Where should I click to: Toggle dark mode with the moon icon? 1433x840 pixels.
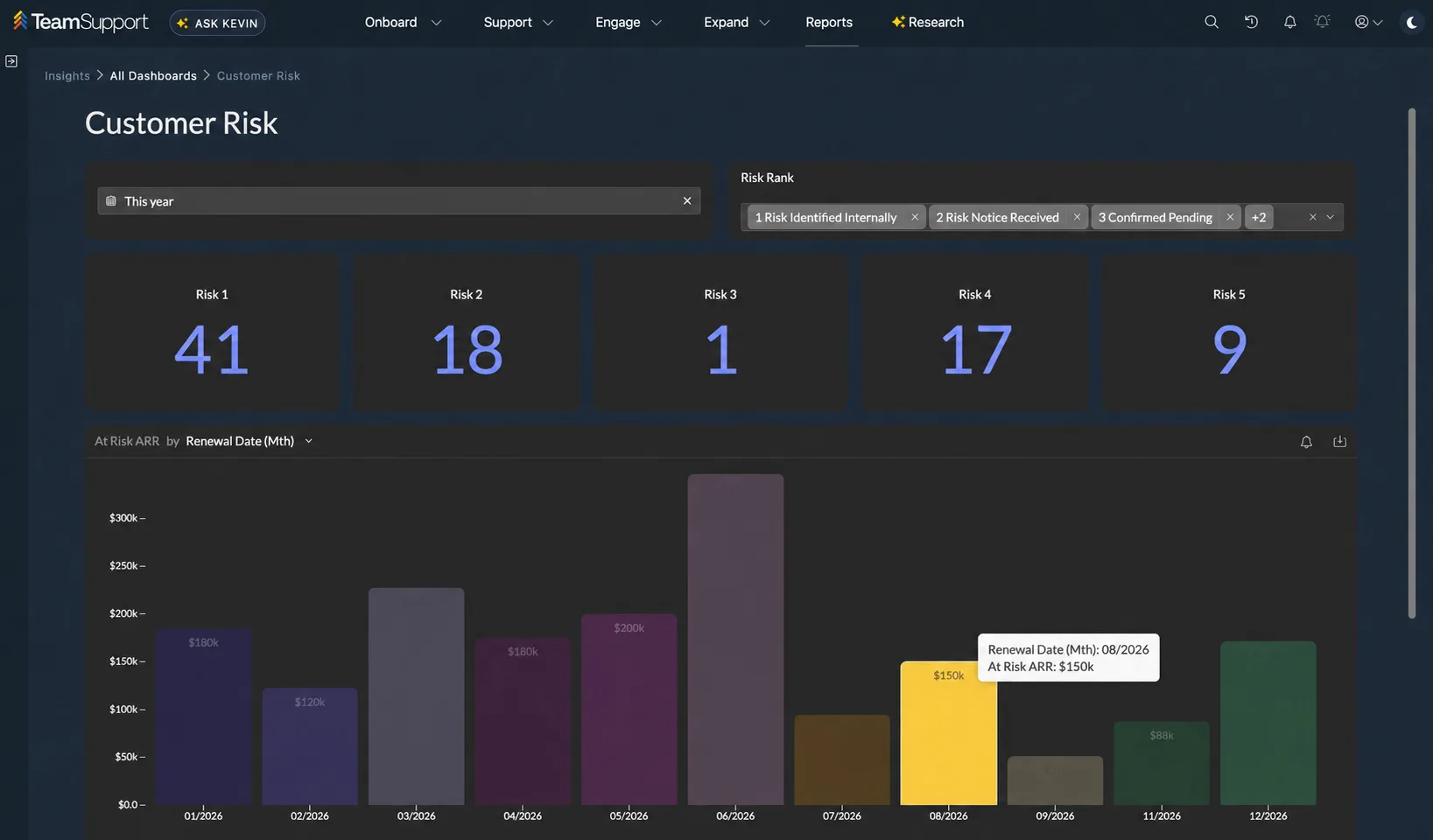click(1411, 23)
